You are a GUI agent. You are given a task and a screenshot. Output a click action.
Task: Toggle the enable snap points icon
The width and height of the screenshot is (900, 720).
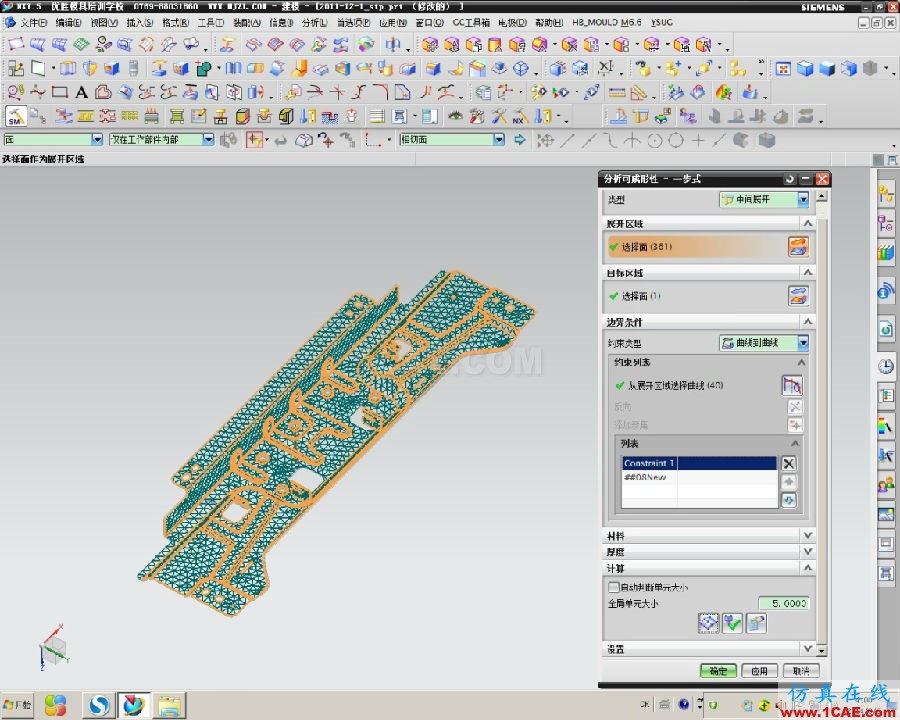(545, 140)
